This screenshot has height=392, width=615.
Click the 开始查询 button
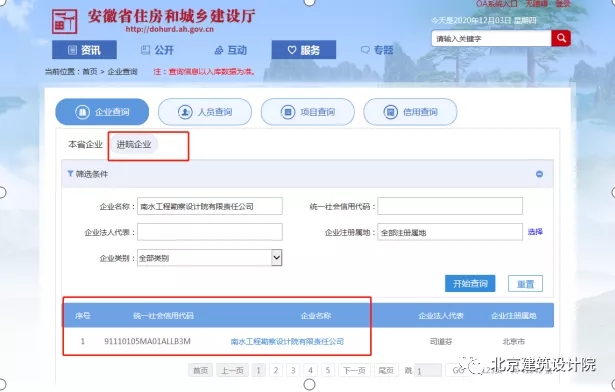(470, 283)
